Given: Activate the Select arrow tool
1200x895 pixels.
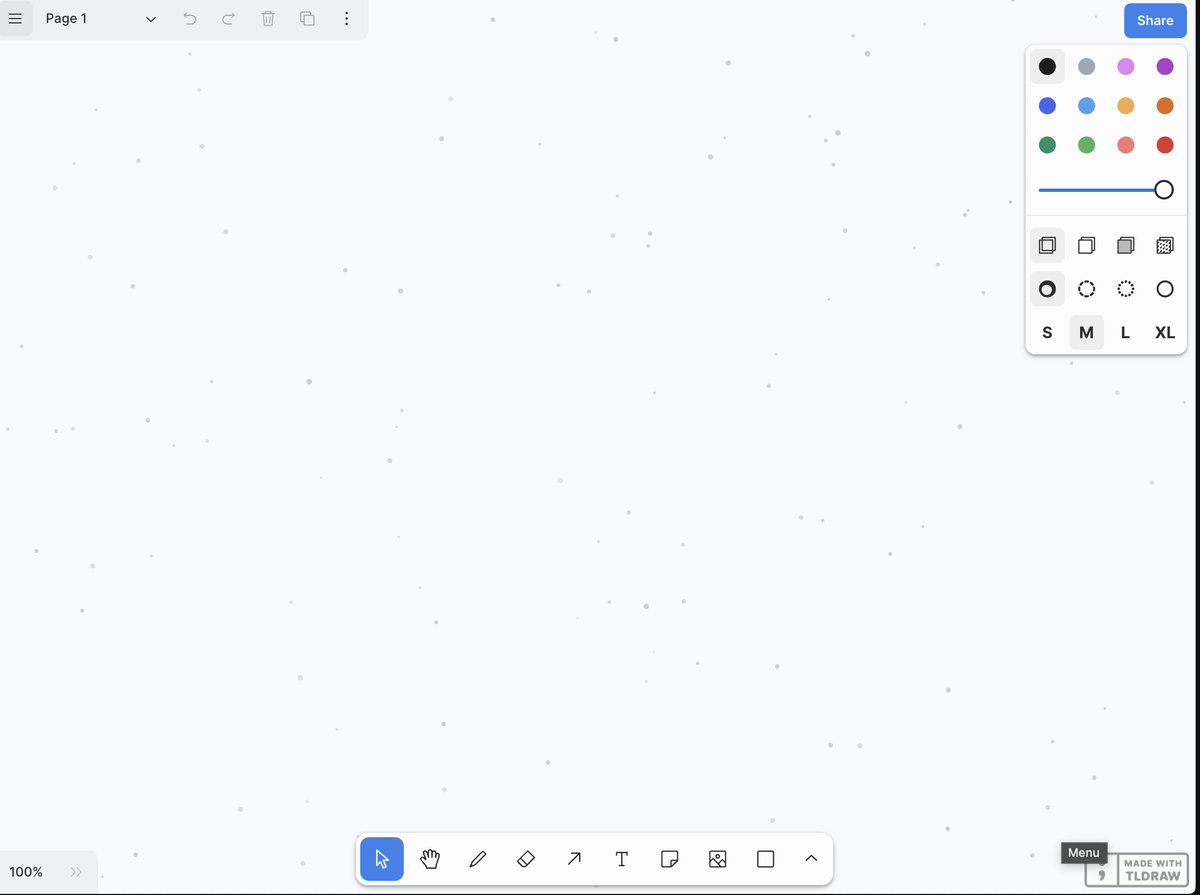Looking at the screenshot, I should tap(382, 859).
